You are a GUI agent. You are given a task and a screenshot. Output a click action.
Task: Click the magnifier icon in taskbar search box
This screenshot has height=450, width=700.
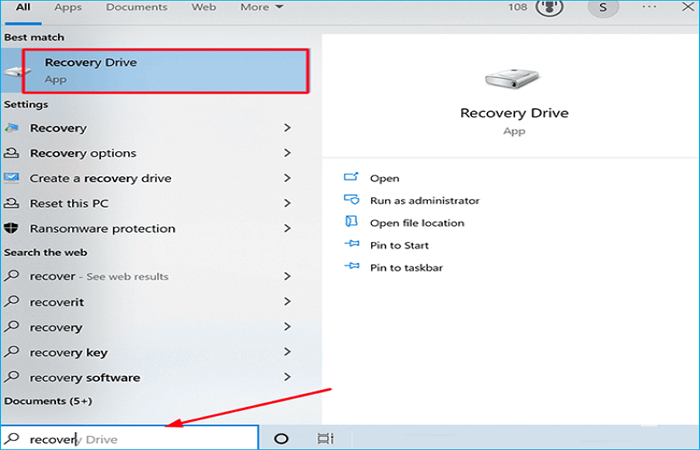[12, 438]
